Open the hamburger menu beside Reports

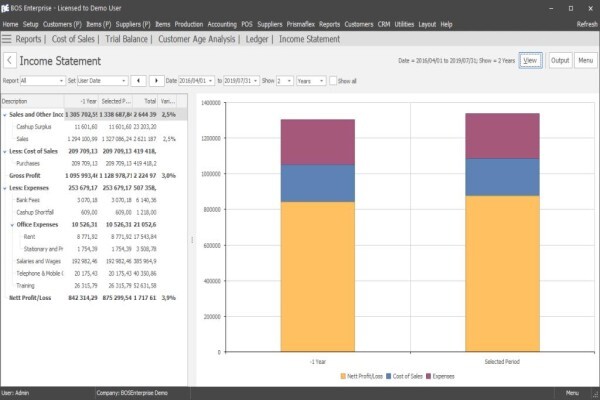coord(7,39)
